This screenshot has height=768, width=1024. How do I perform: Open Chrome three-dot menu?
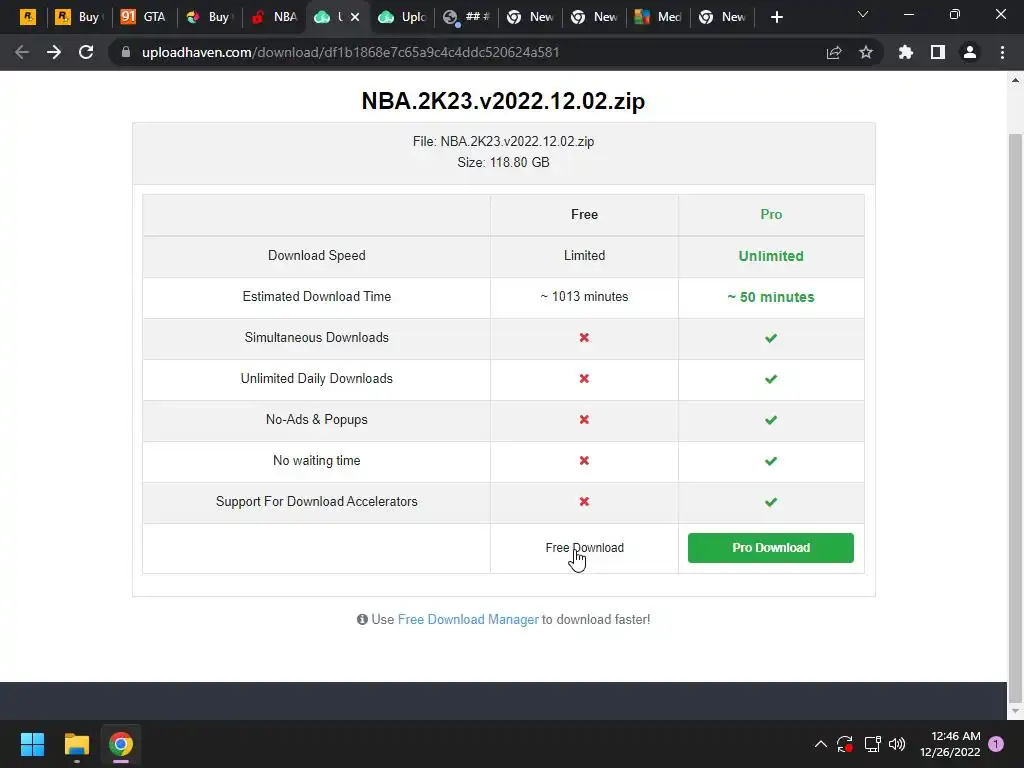pyautogui.click(x=1002, y=52)
